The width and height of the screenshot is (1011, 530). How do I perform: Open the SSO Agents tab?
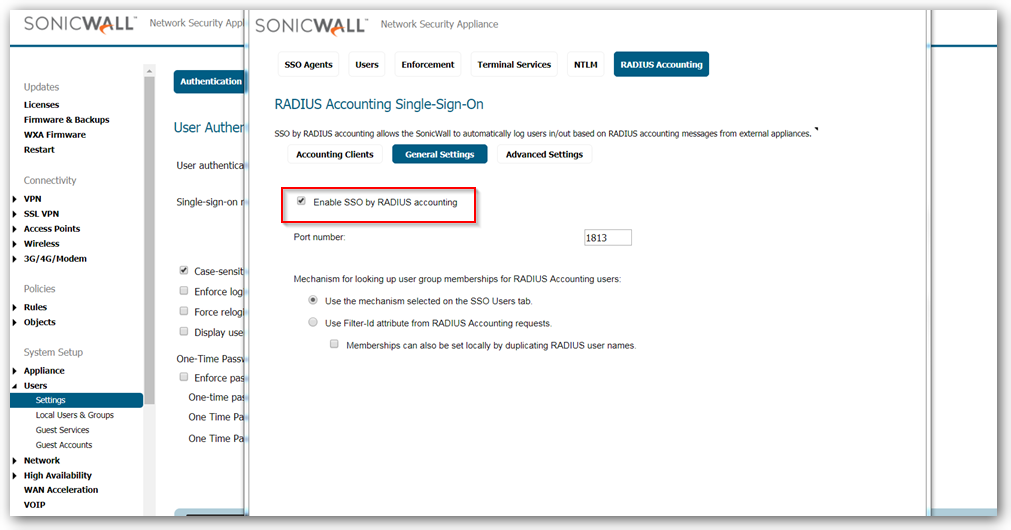click(308, 65)
